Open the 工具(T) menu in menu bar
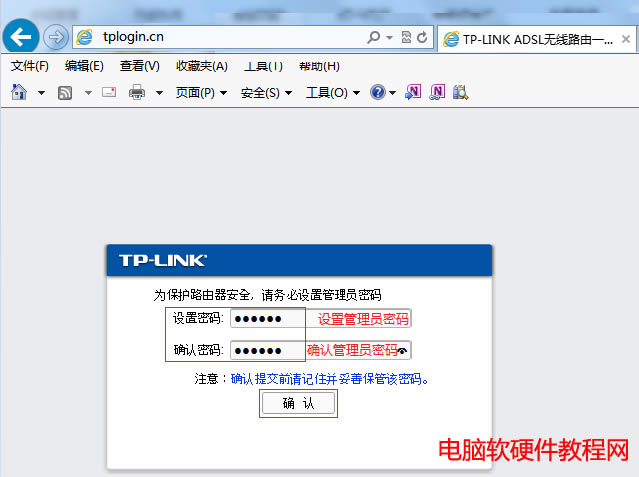The image size is (639, 477). [x=263, y=66]
